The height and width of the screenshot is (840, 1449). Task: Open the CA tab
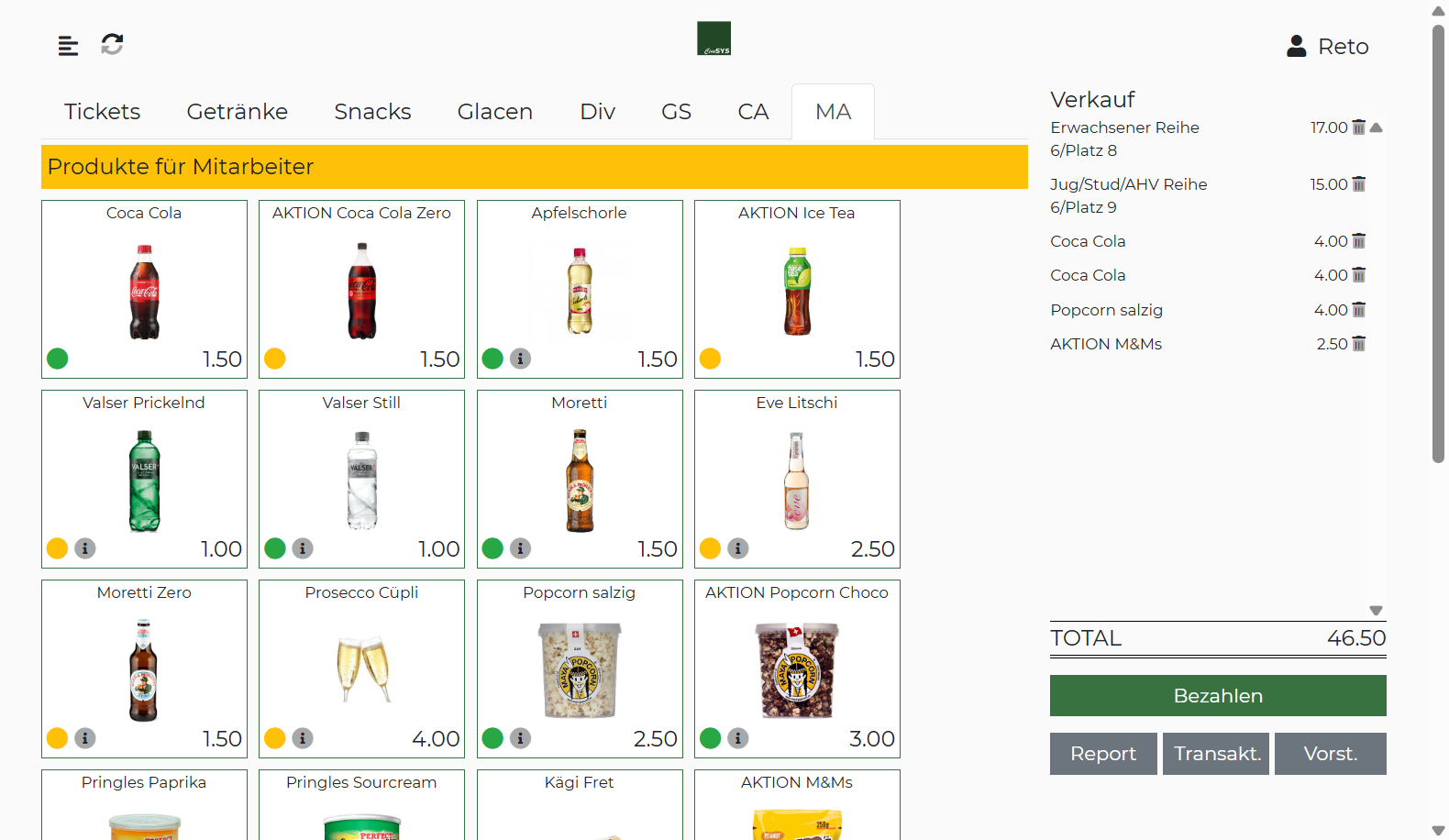pyautogui.click(x=753, y=112)
